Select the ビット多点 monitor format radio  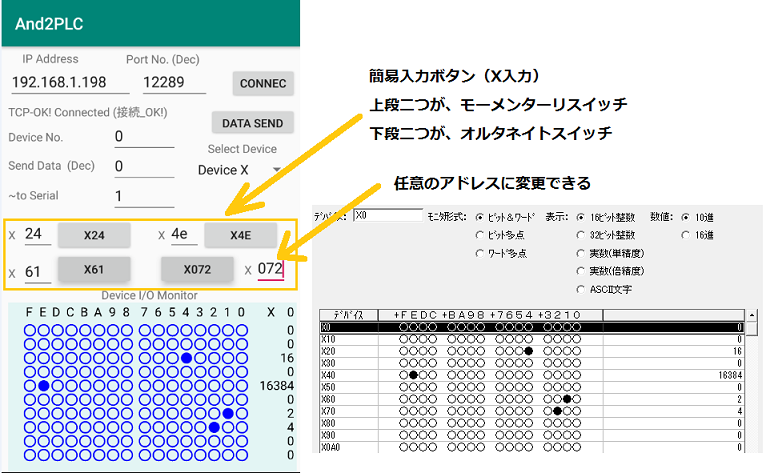(480, 235)
